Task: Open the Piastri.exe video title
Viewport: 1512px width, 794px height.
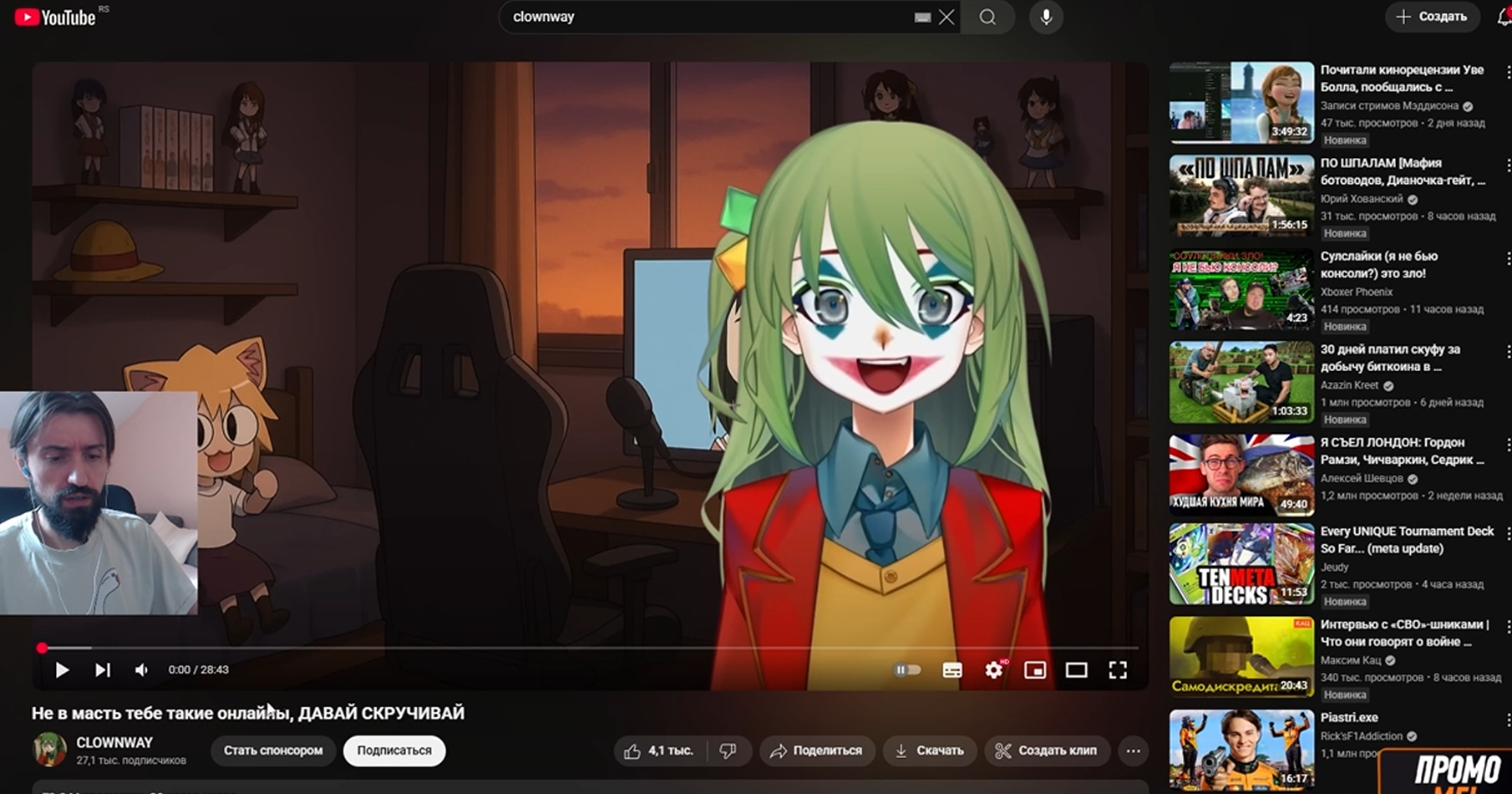Action: click(x=1349, y=718)
